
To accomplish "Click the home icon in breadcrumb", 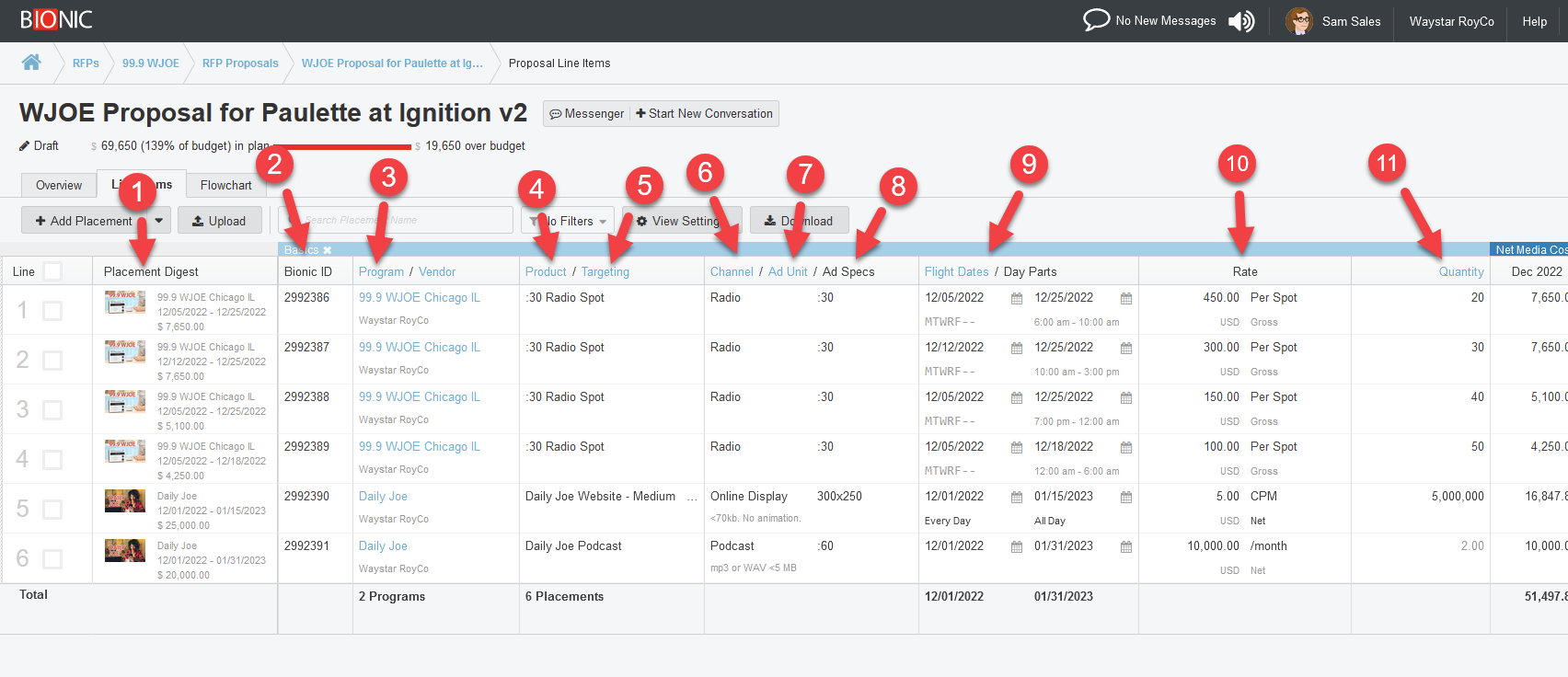I will (31, 63).
